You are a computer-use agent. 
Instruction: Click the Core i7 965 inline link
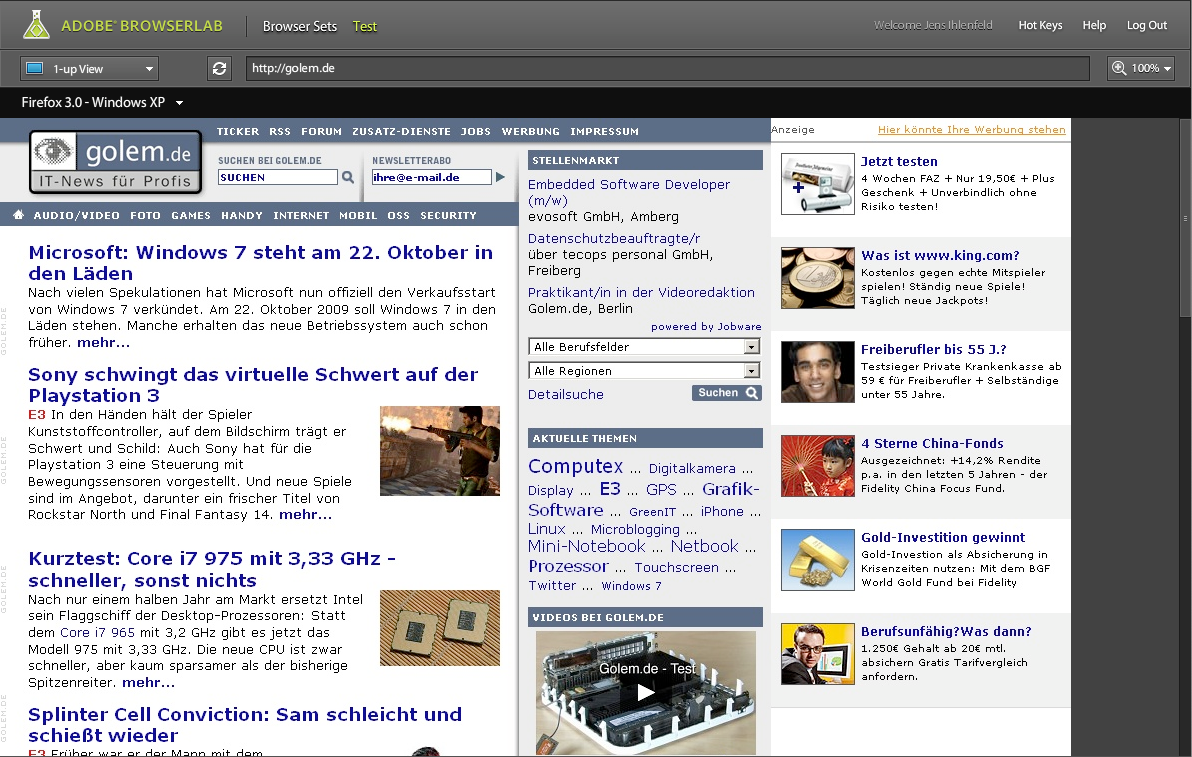coord(97,632)
